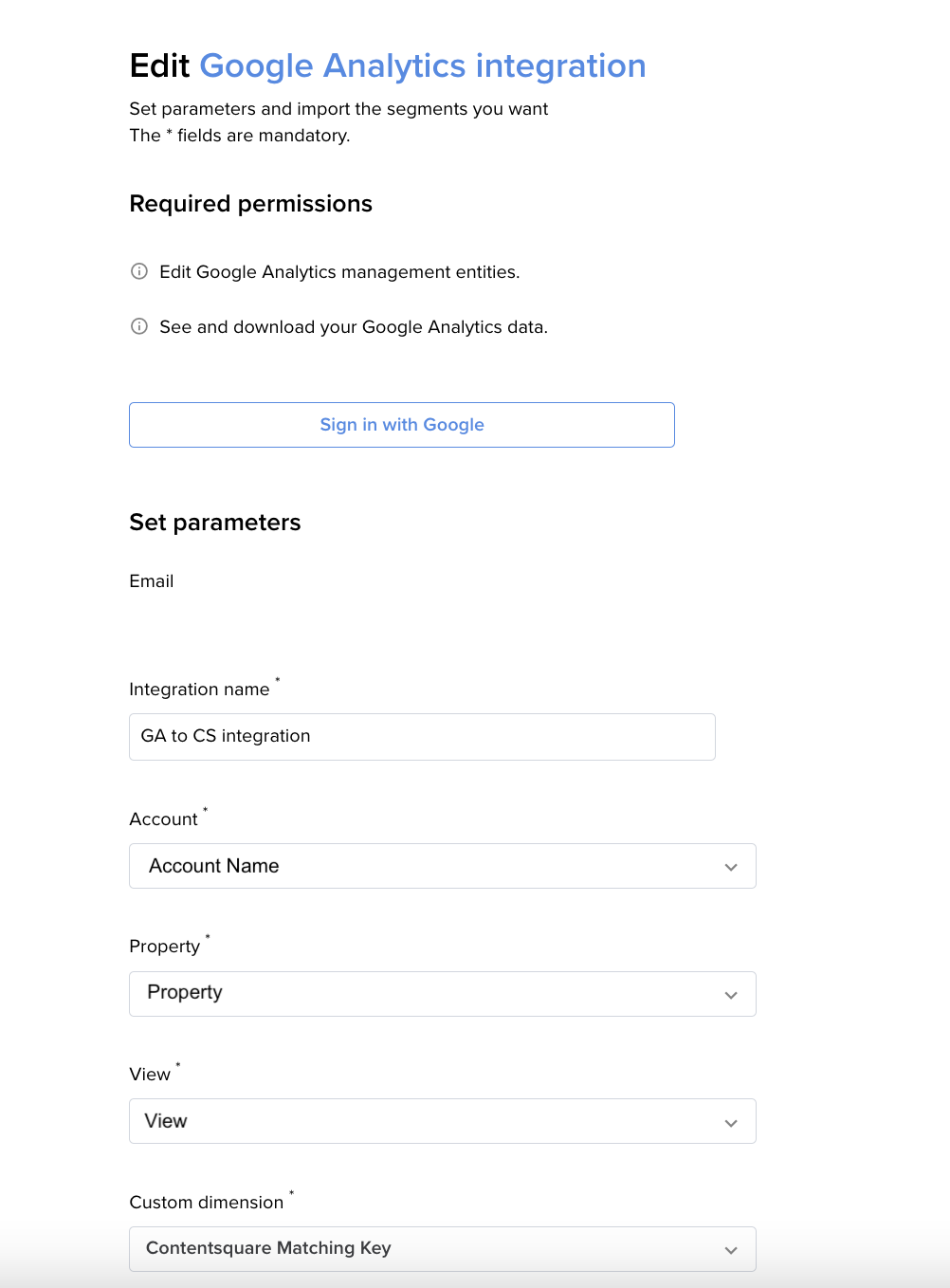Click the chevron on the Property dropdown

click(730, 994)
